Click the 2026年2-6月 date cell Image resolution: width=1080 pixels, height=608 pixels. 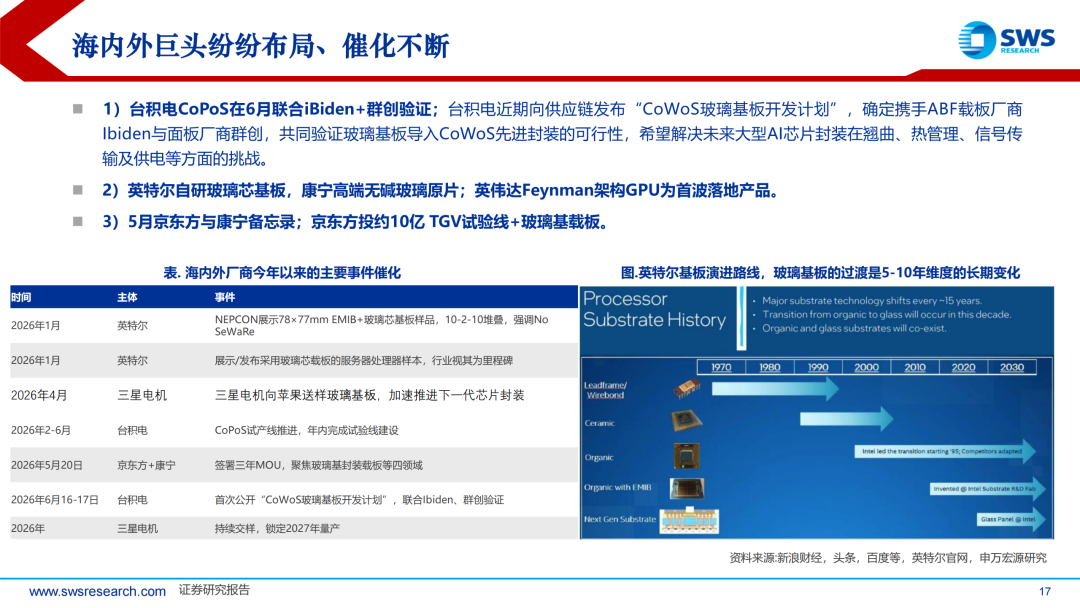tap(41, 430)
